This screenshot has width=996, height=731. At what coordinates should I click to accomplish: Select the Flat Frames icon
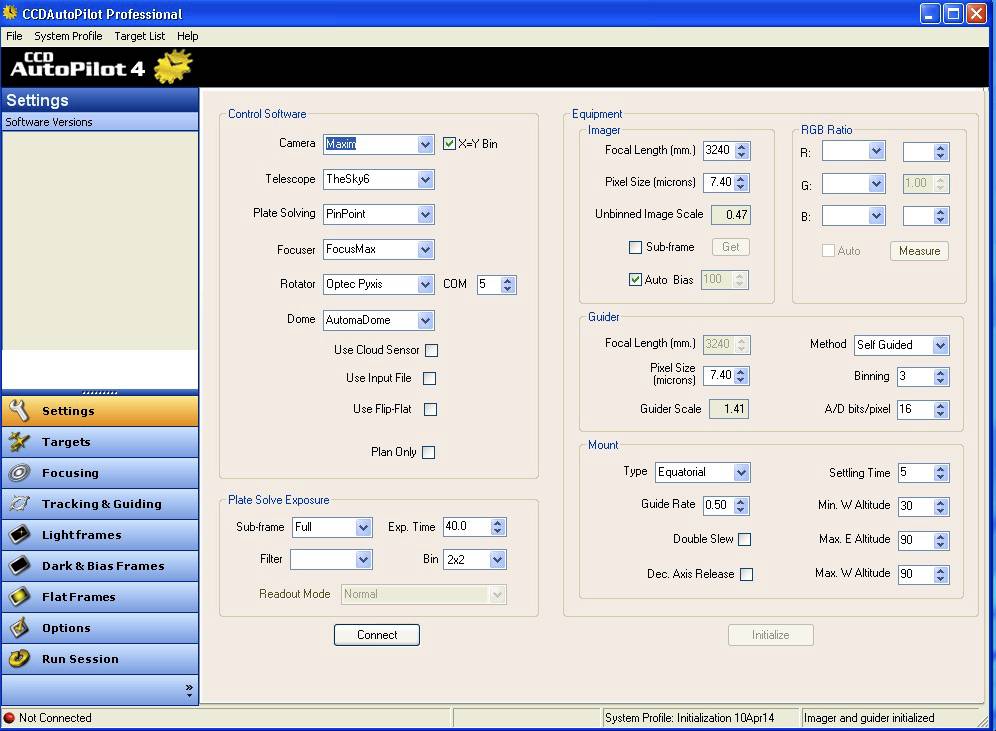(21, 597)
